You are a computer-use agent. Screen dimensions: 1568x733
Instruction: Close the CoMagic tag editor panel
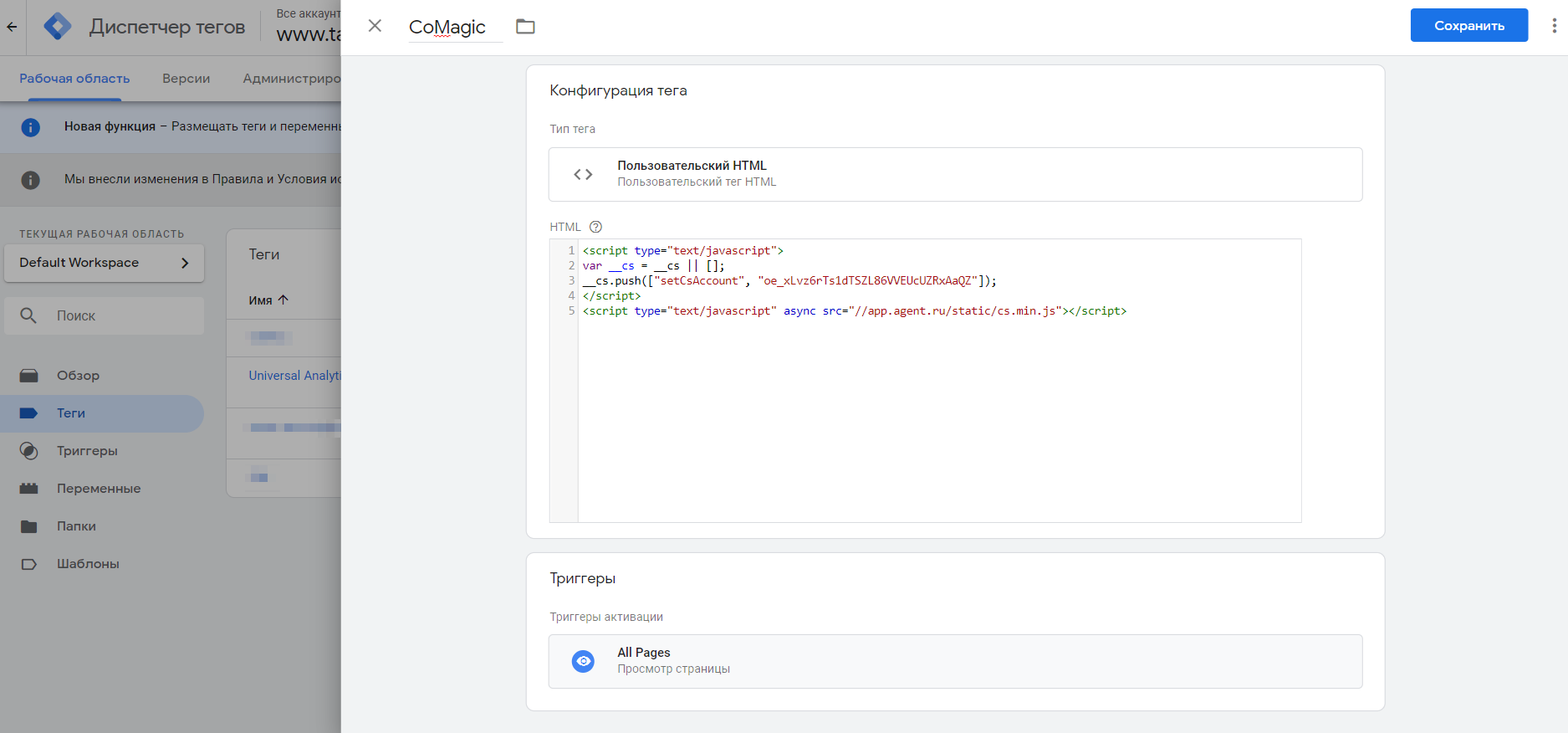(x=375, y=26)
